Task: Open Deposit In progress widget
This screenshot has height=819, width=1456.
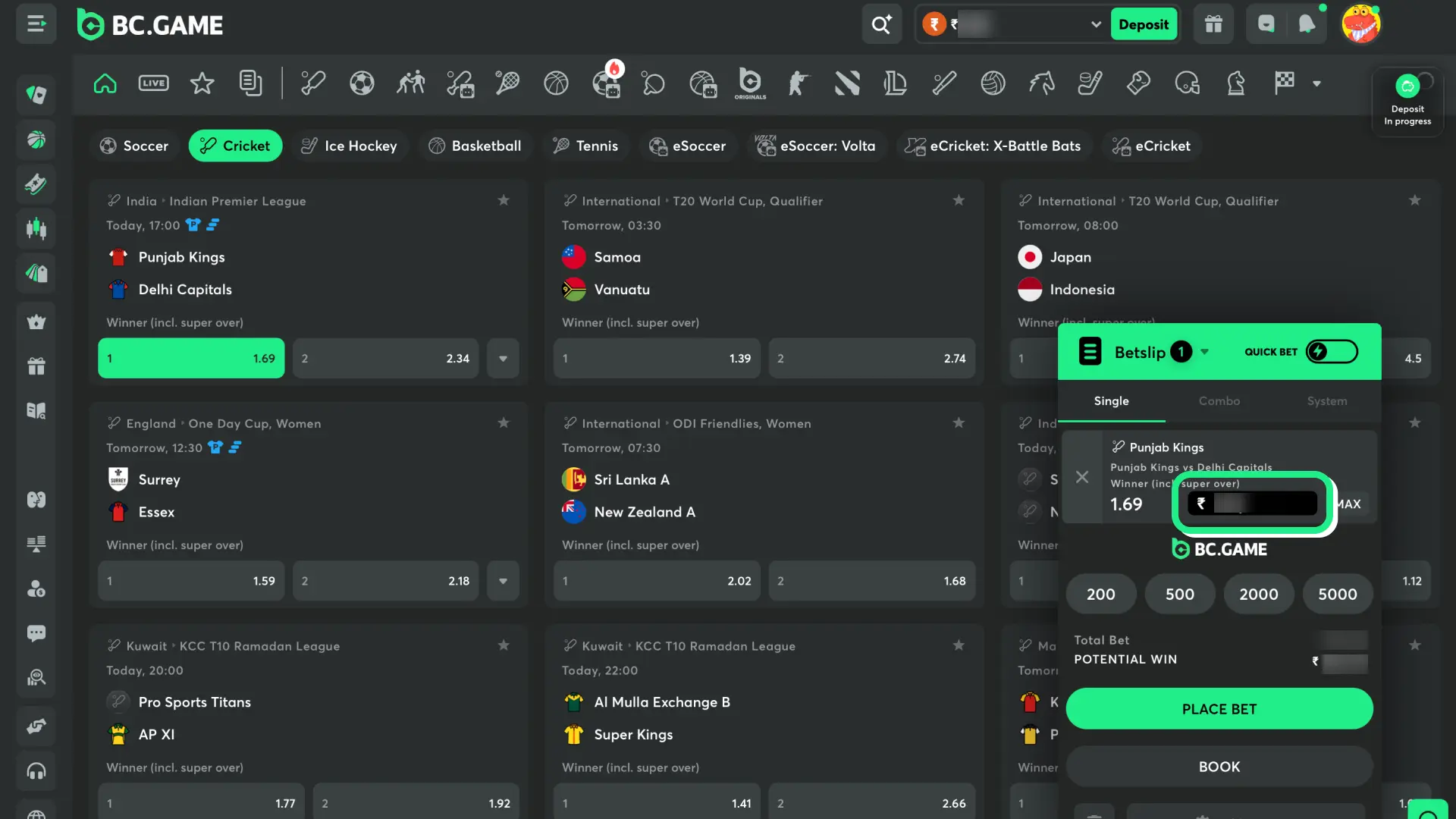Action: 1407,102
